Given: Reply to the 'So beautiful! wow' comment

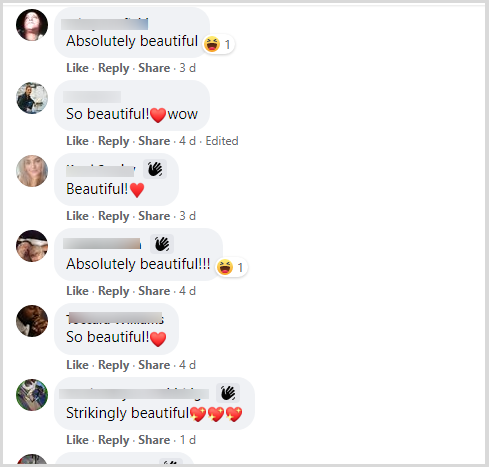Looking at the screenshot, I should coord(113,141).
